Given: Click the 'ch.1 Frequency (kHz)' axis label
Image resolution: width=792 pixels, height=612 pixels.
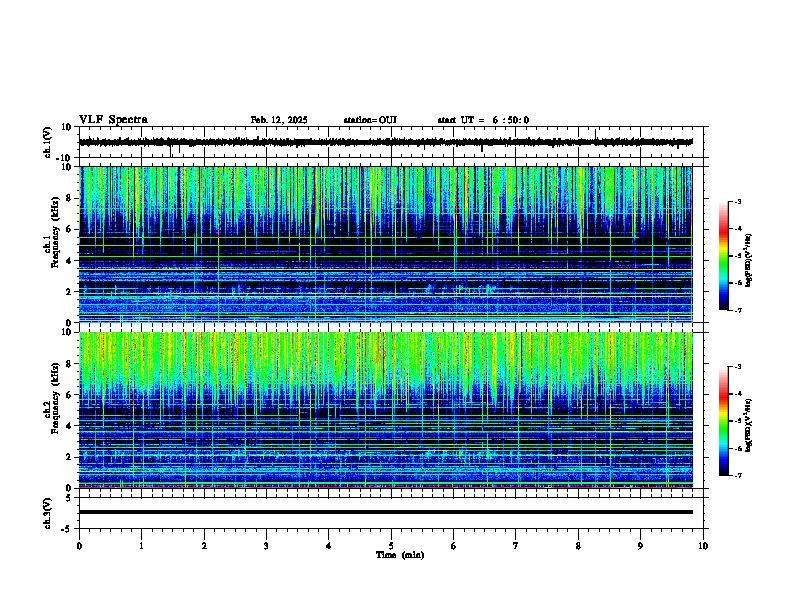Looking at the screenshot, I should pos(51,233).
